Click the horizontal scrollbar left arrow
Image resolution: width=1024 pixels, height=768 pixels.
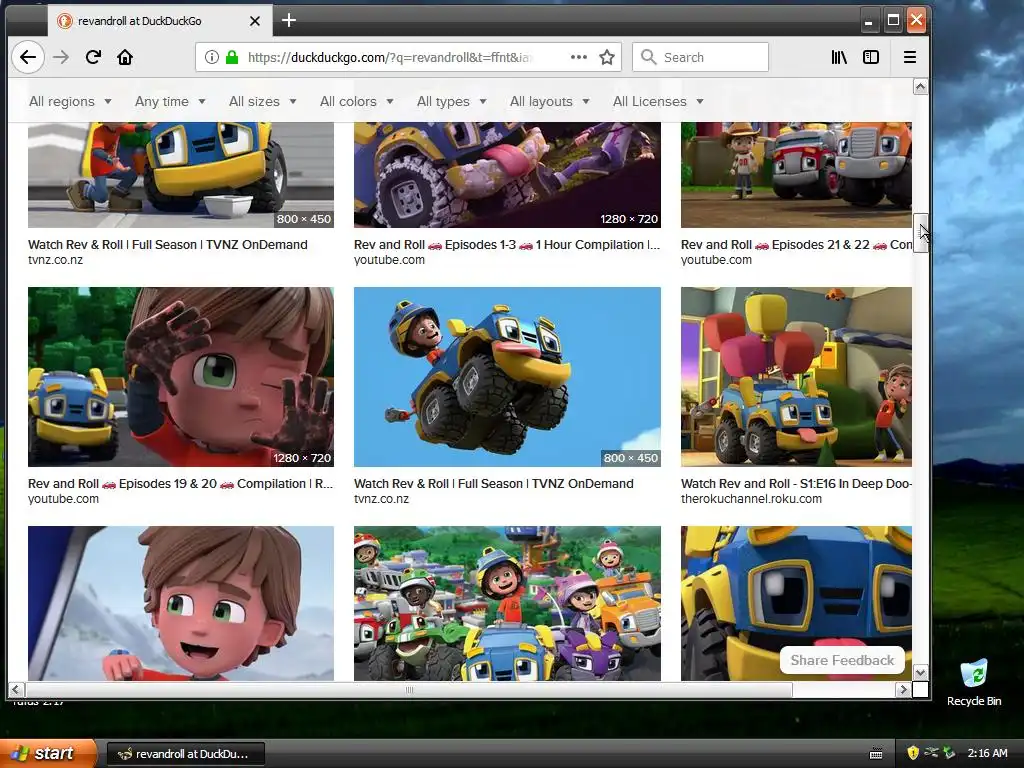[16, 689]
